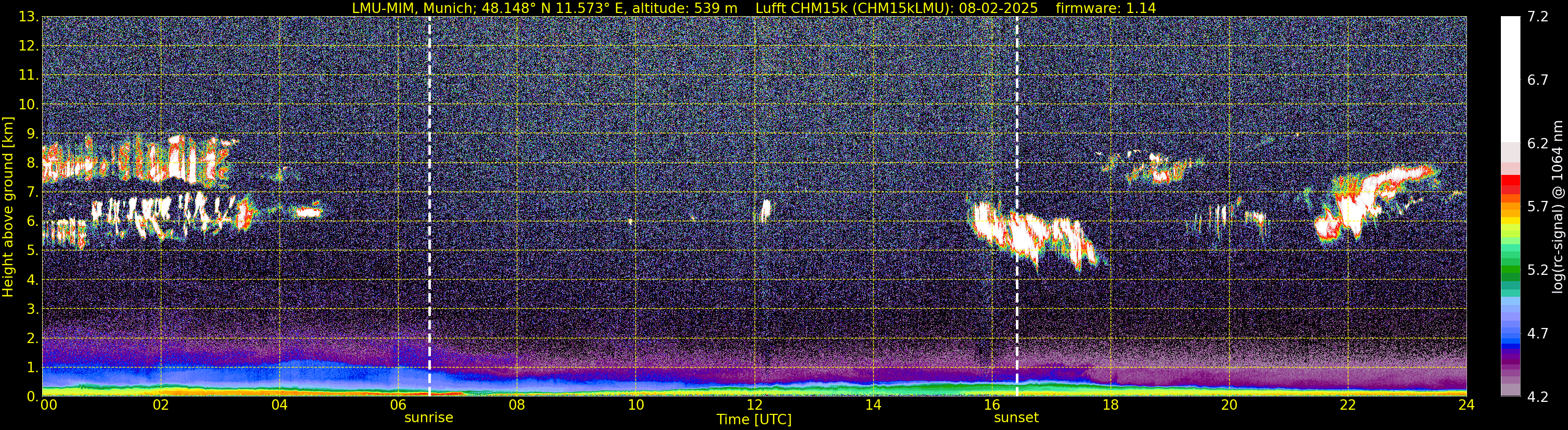Click the time axis tick label 22

pyautogui.click(x=1348, y=405)
